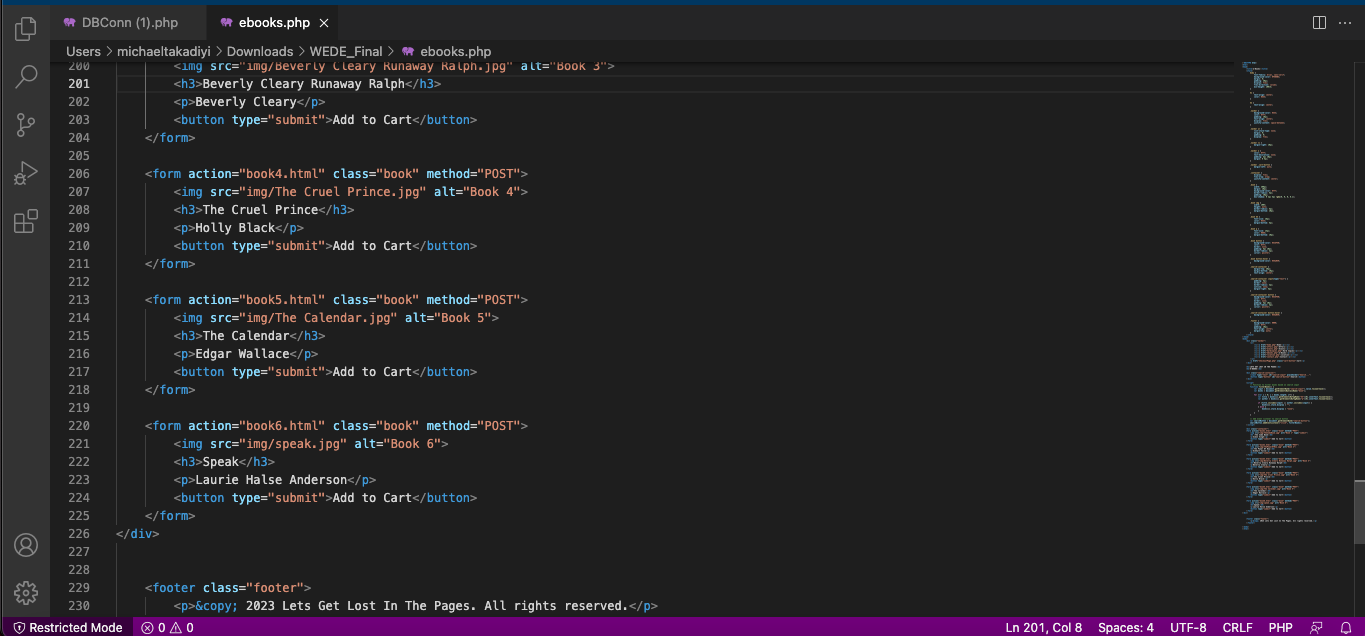This screenshot has height=636, width=1365.
Task: Open the Source Control view
Action: click(x=26, y=125)
